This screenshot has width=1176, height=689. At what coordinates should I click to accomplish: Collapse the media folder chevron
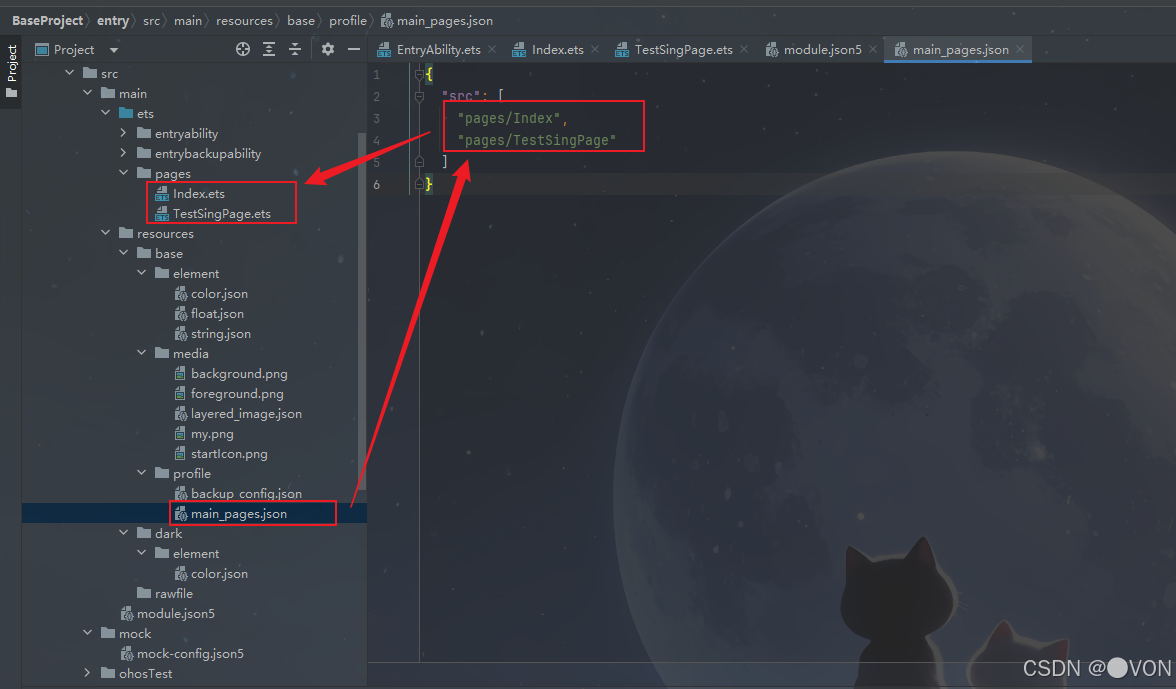click(x=142, y=353)
